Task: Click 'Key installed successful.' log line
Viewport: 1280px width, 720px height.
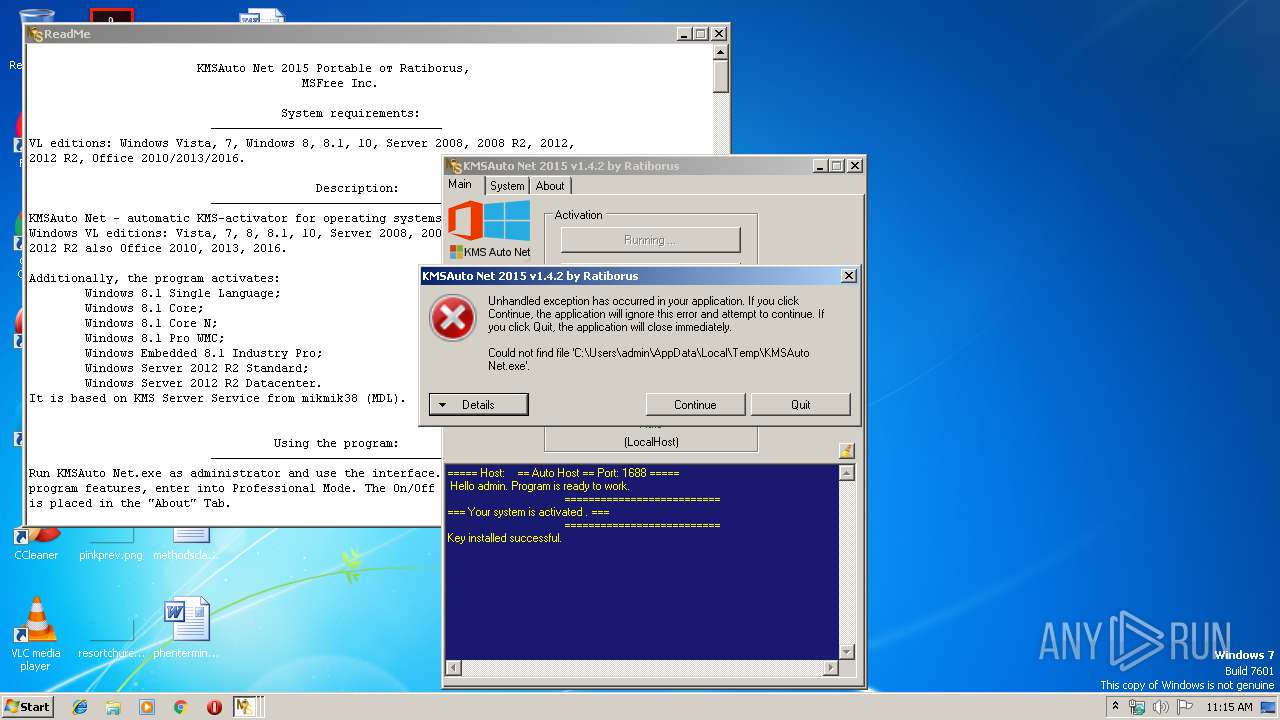Action: click(x=504, y=538)
